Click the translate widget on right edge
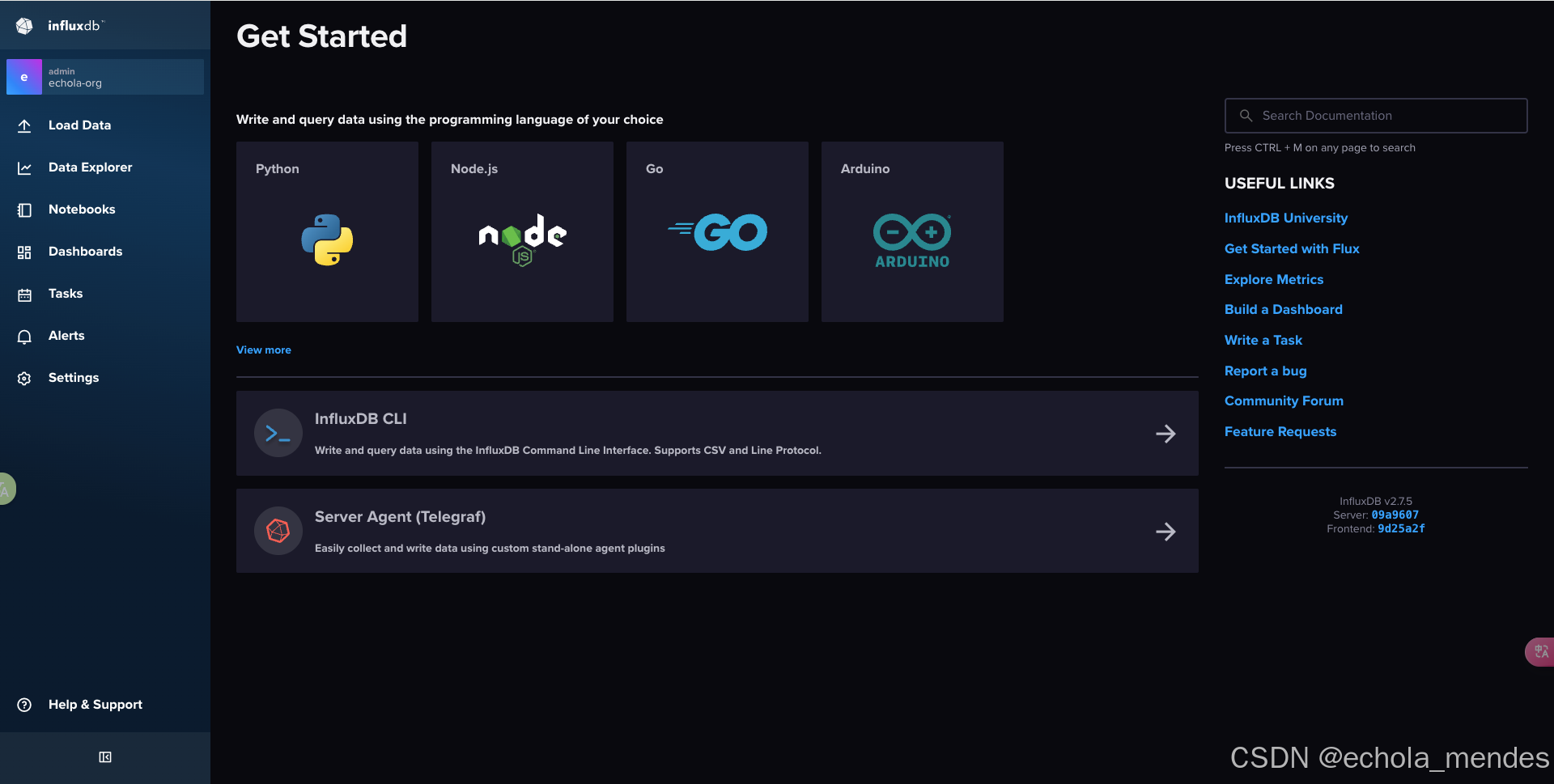The width and height of the screenshot is (1554, 784). tap(1540, 651)
